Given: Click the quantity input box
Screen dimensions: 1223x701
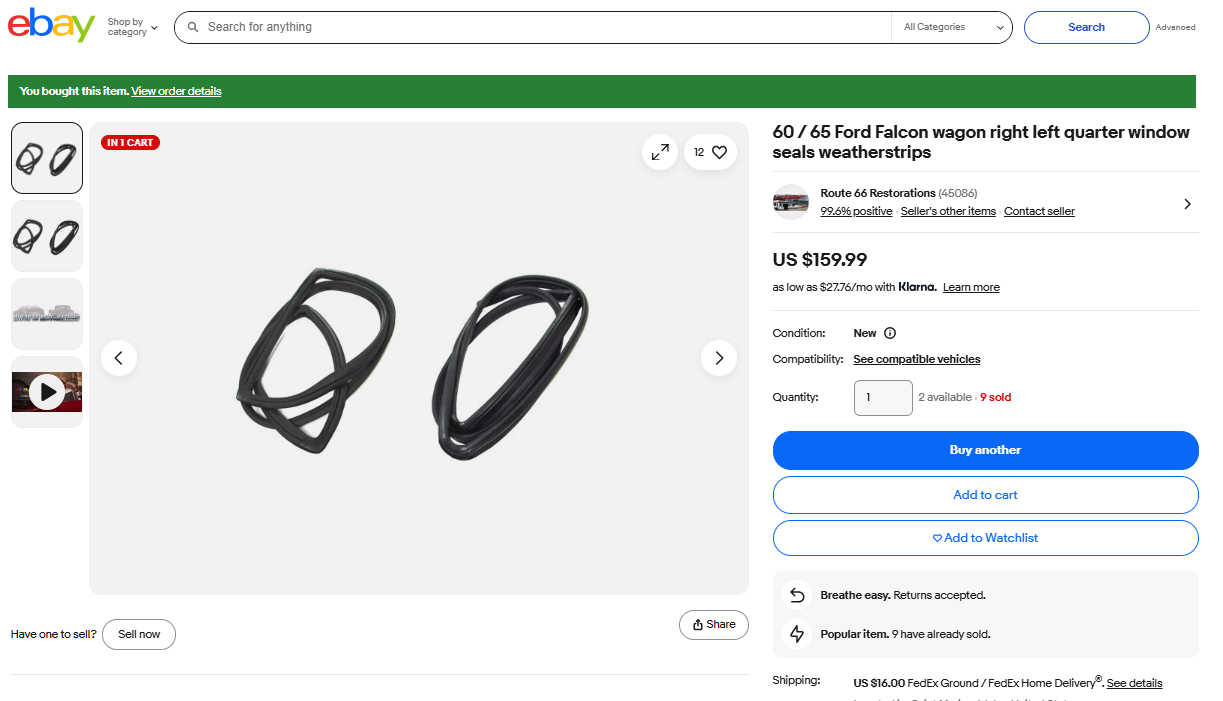Looking at the screenshot, I should pos(883,398).
